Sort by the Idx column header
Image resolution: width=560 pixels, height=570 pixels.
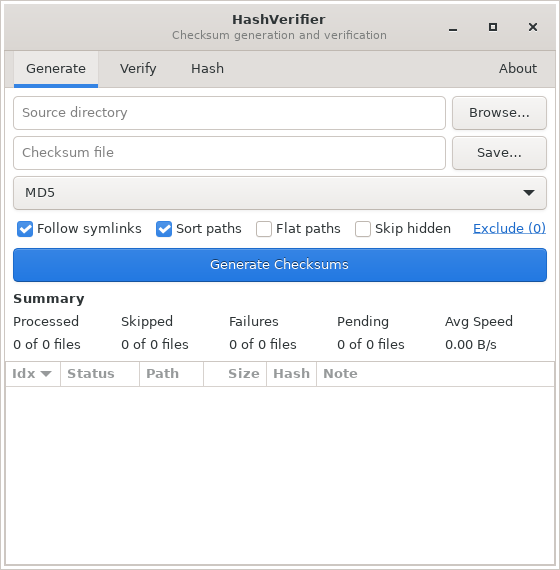(x=33, y=374)
